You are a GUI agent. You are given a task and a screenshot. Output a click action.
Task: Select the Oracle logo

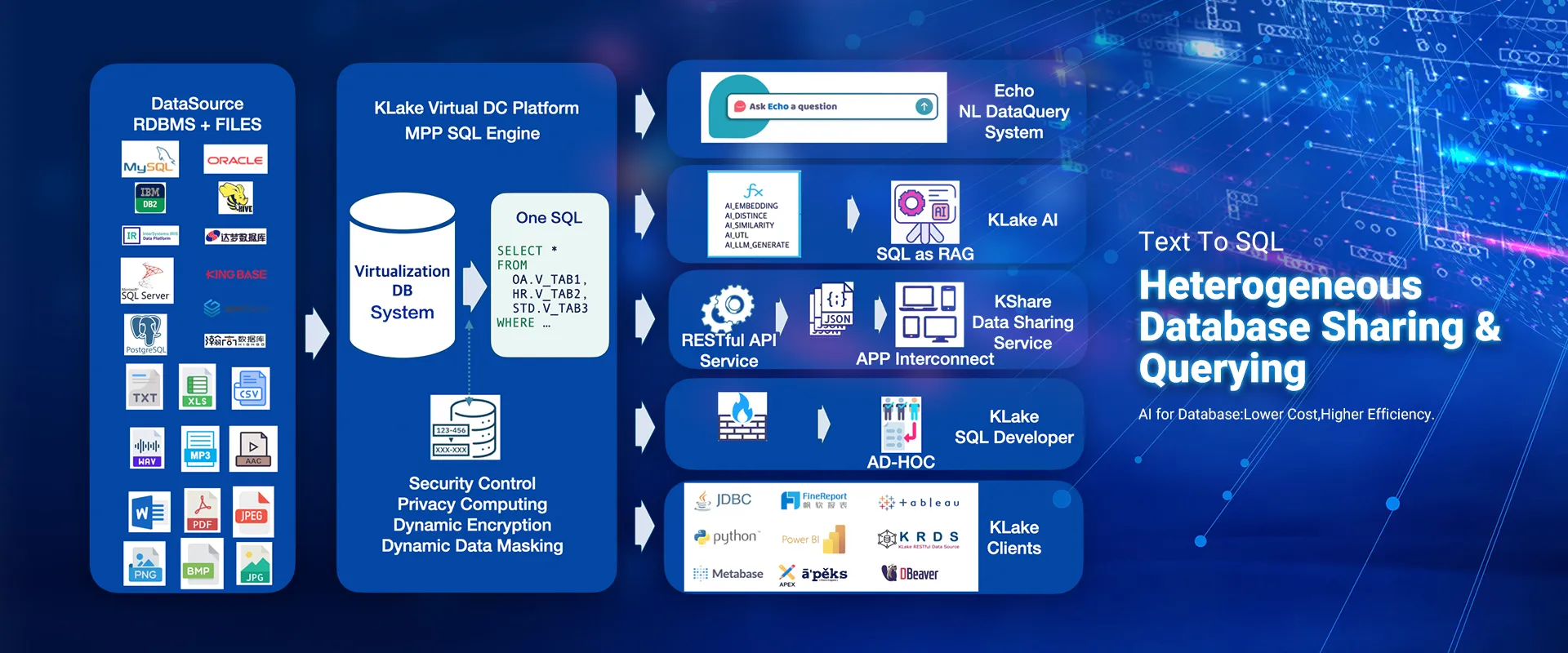pos(235,160)
